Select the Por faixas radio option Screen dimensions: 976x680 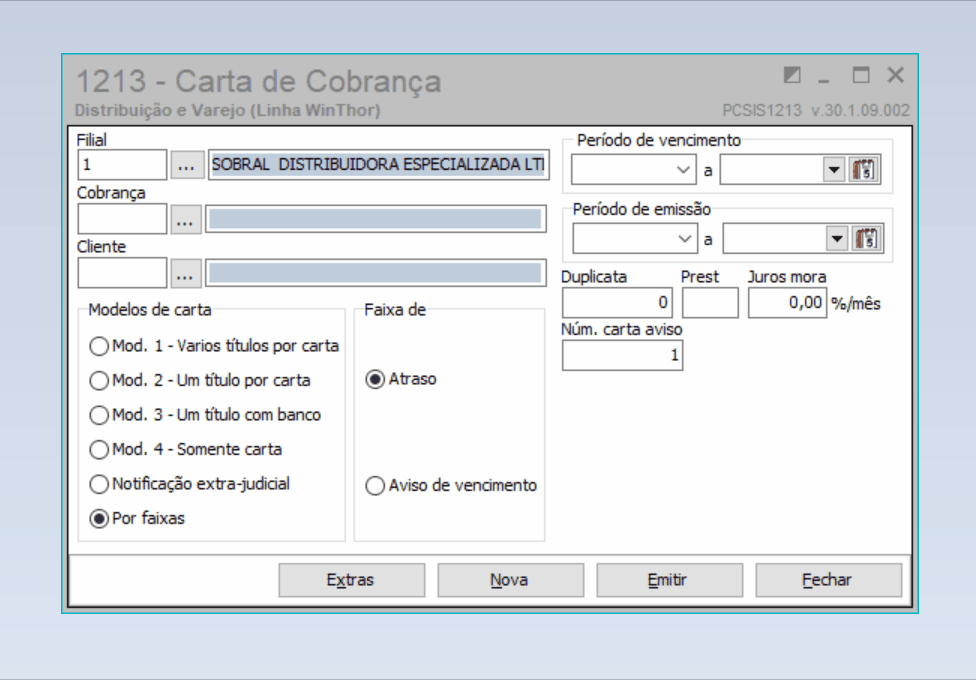[138, 518]
